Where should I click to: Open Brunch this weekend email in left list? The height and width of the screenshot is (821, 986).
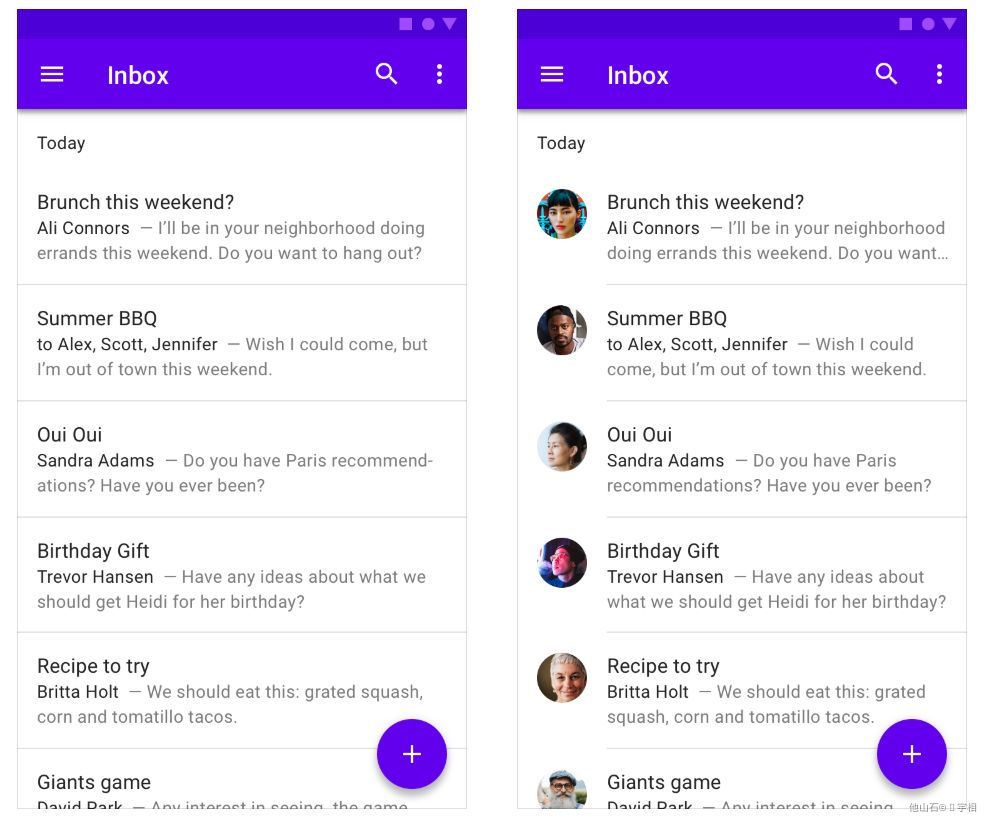pos(242,227)
